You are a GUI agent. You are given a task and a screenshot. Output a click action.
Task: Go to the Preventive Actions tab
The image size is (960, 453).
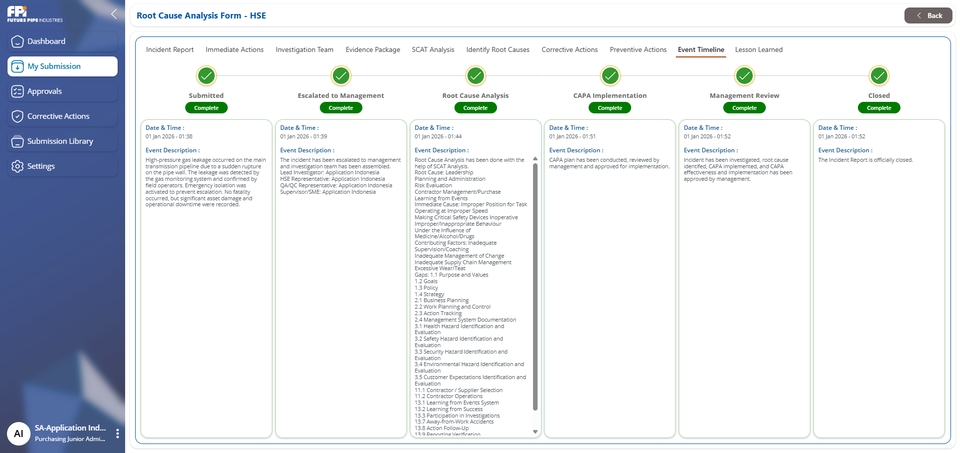point(638,49)
